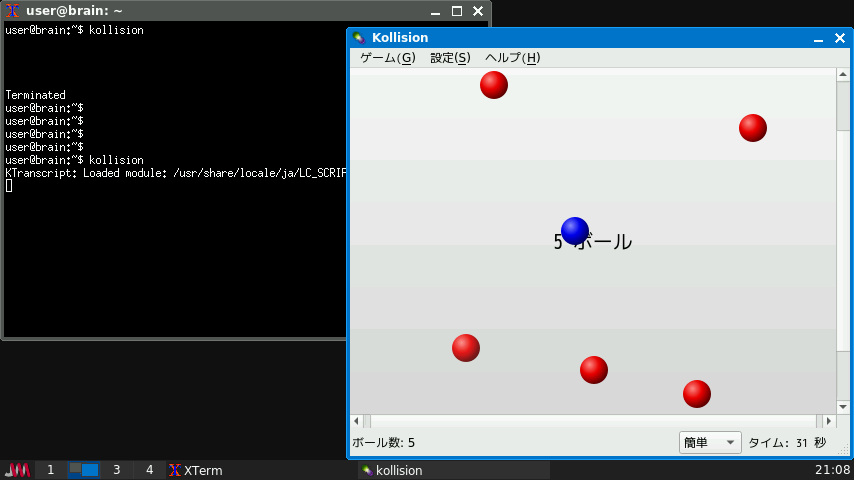Open the IceWM start menu in the taskbar
Image resolution: width=854 pixels, height=480 pixels.
17,470
